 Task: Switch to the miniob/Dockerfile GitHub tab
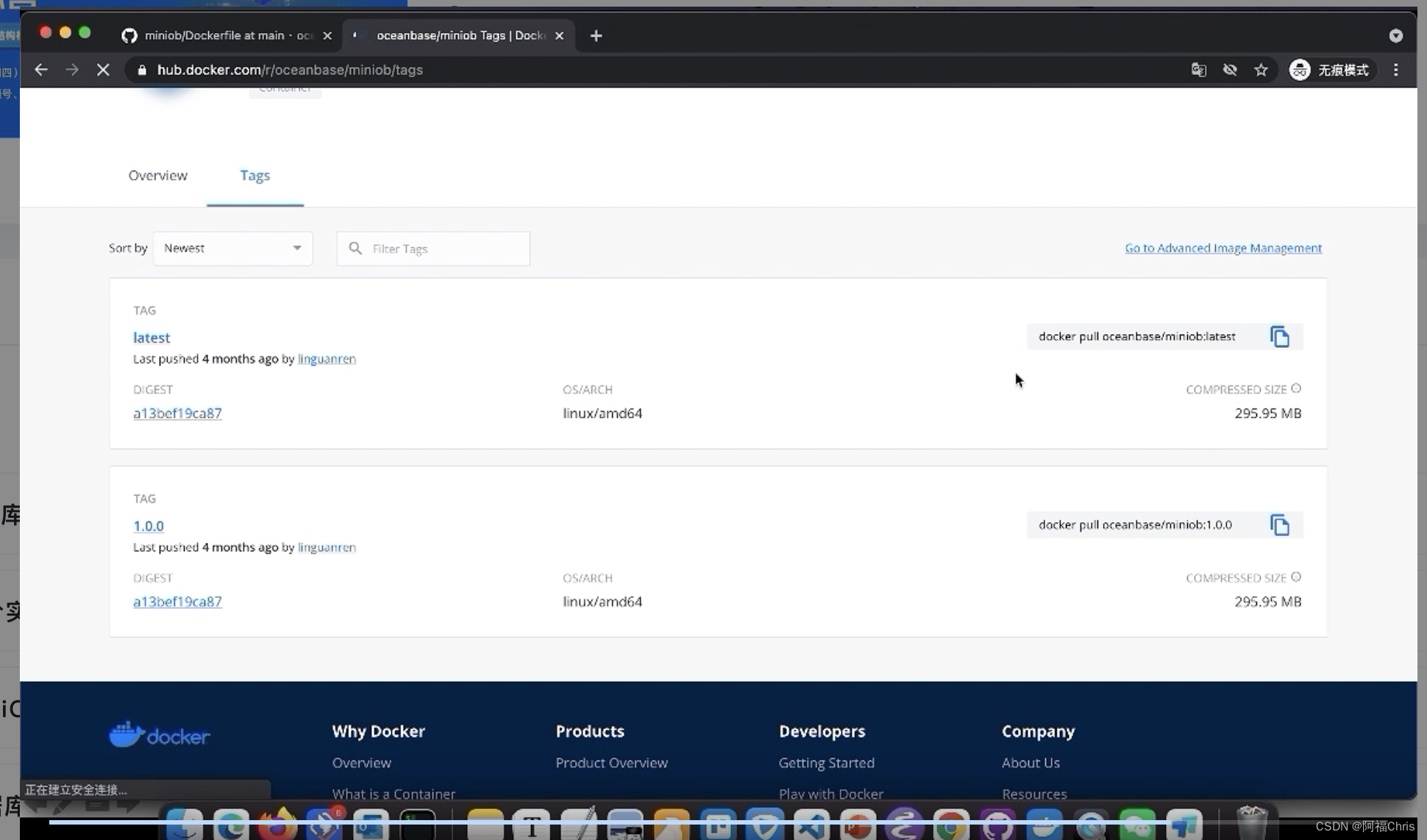(x=221, y=35)
